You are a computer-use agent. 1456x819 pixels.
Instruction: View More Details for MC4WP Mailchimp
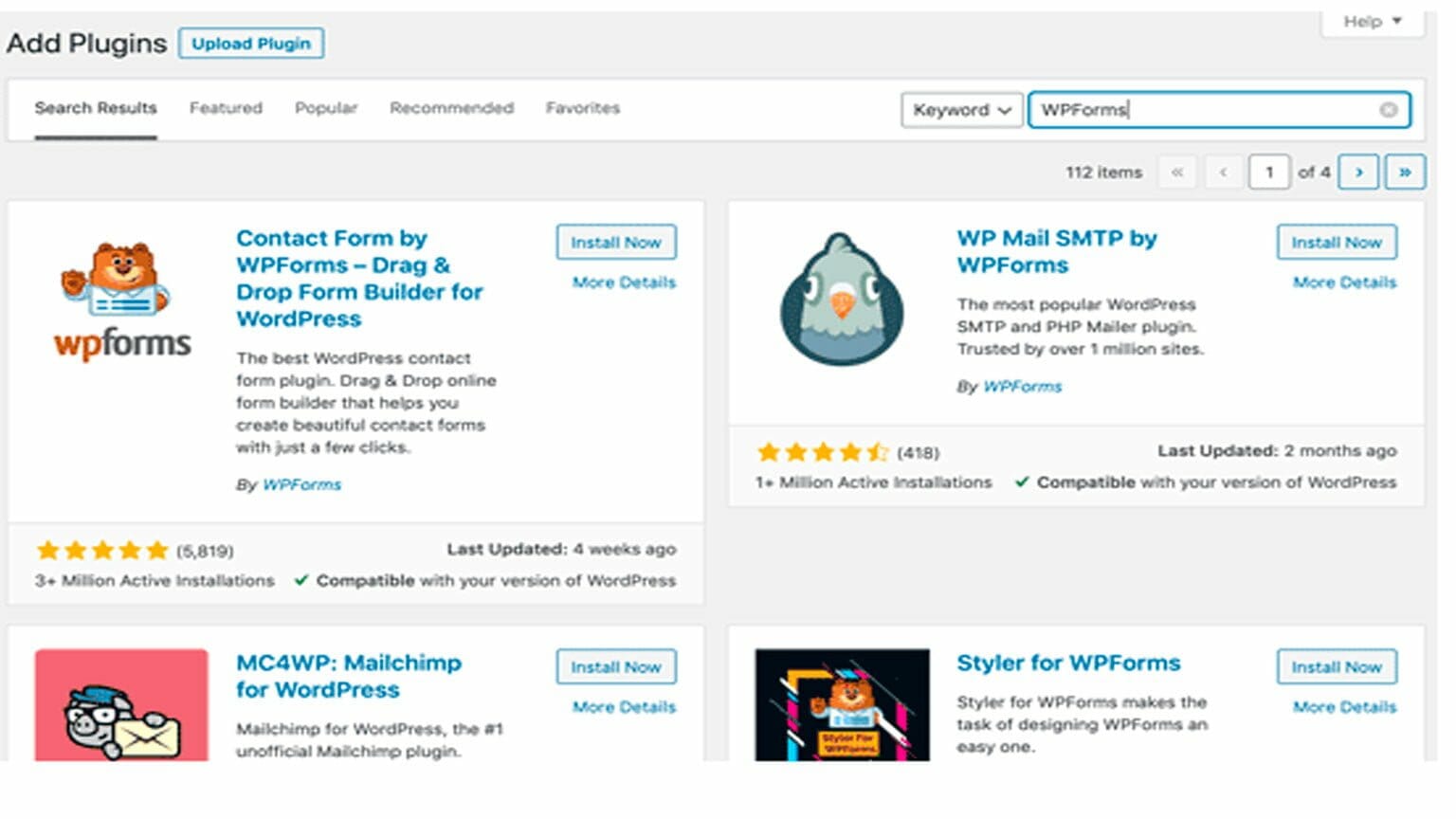(624, 707)
